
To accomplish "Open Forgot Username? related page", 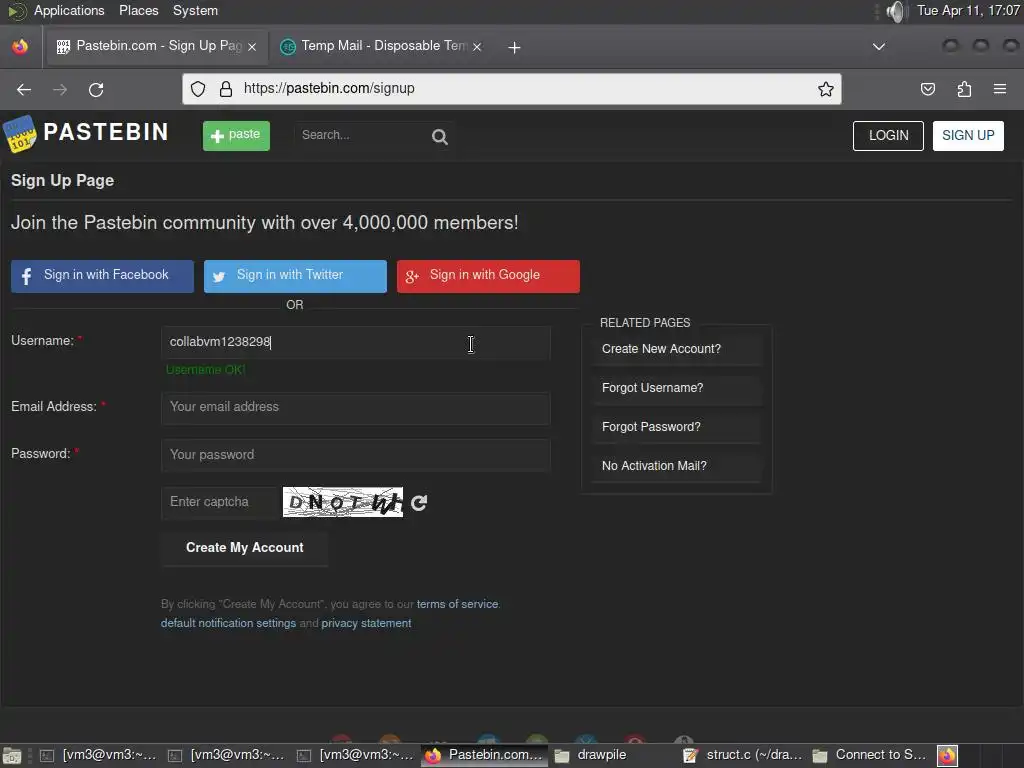I will pos(677,388).
